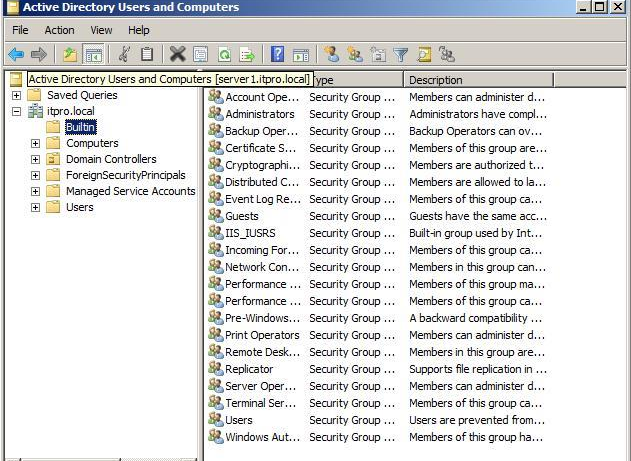Open filter options with the funnel icon

tap(401, 54)
